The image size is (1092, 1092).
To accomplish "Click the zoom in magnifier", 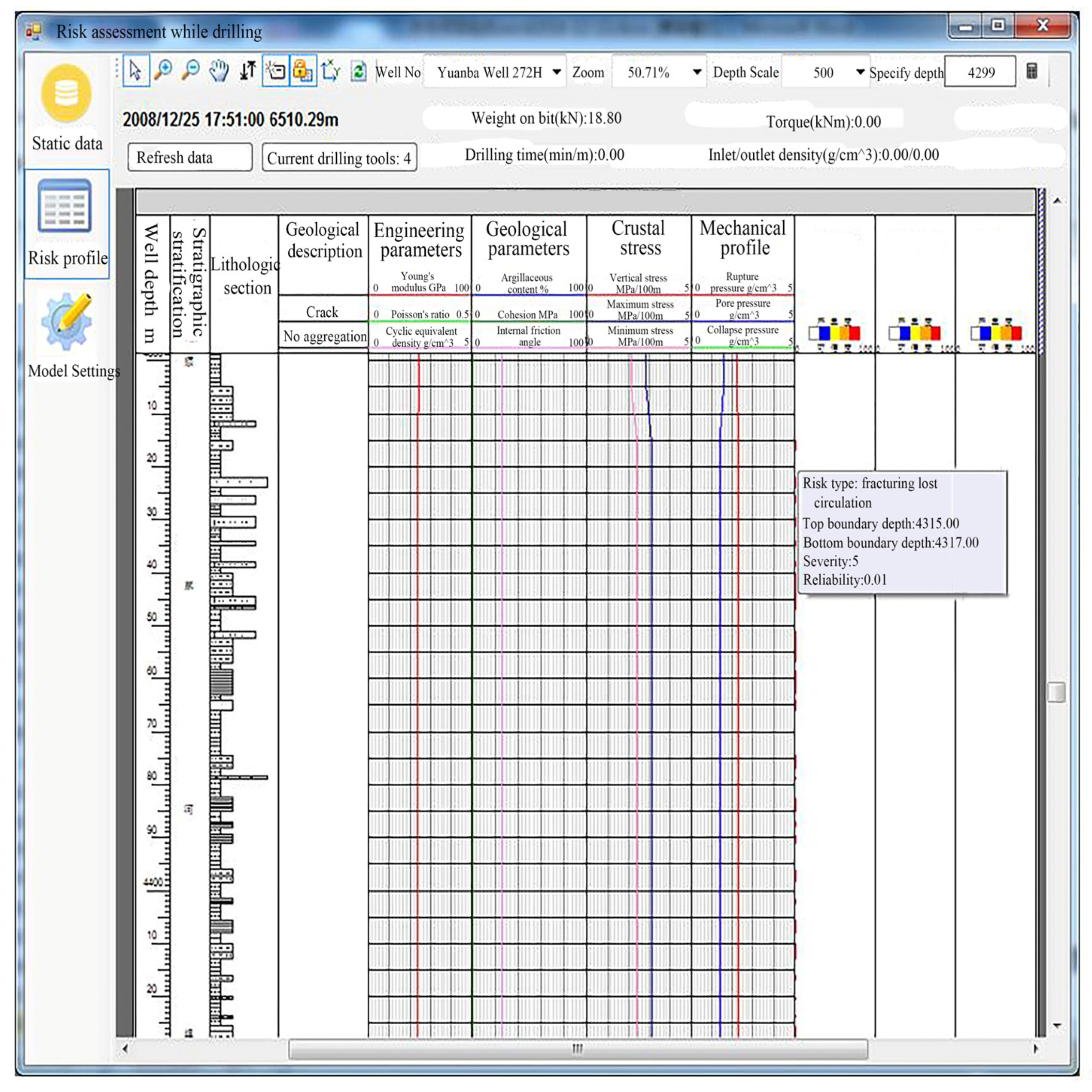I will [163, 71].
